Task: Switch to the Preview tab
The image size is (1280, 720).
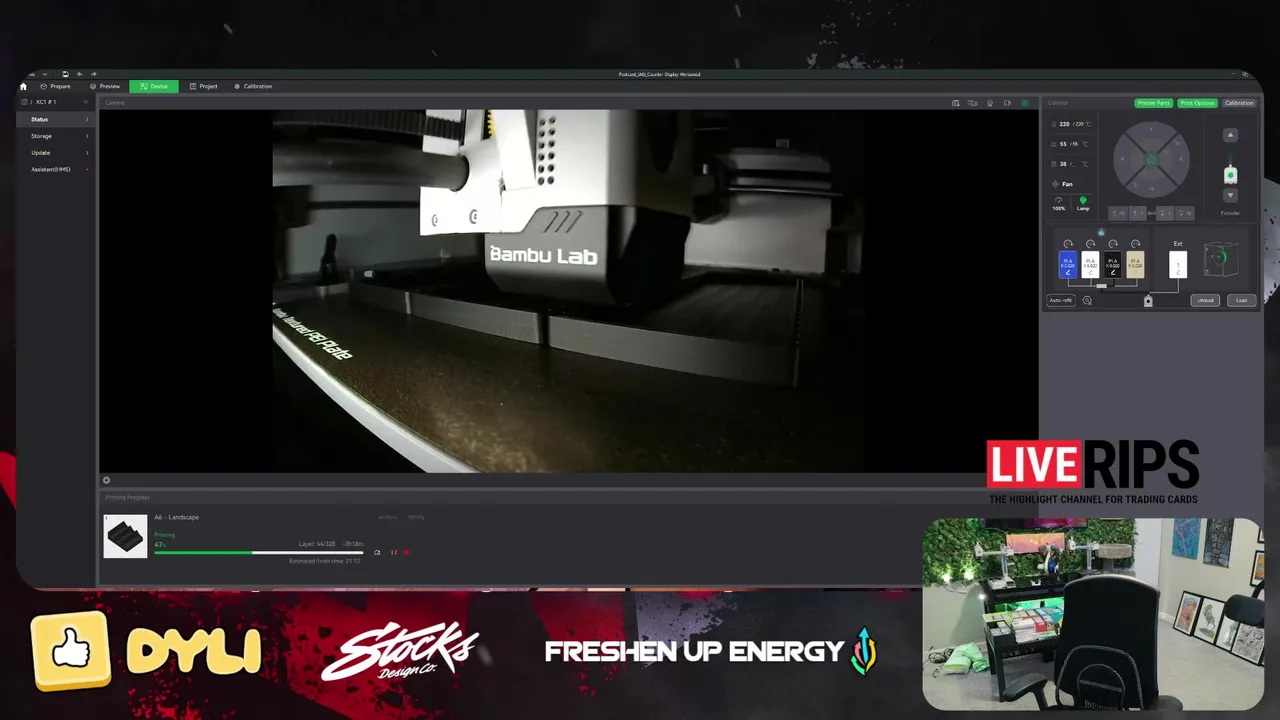Action: [104, 86]
